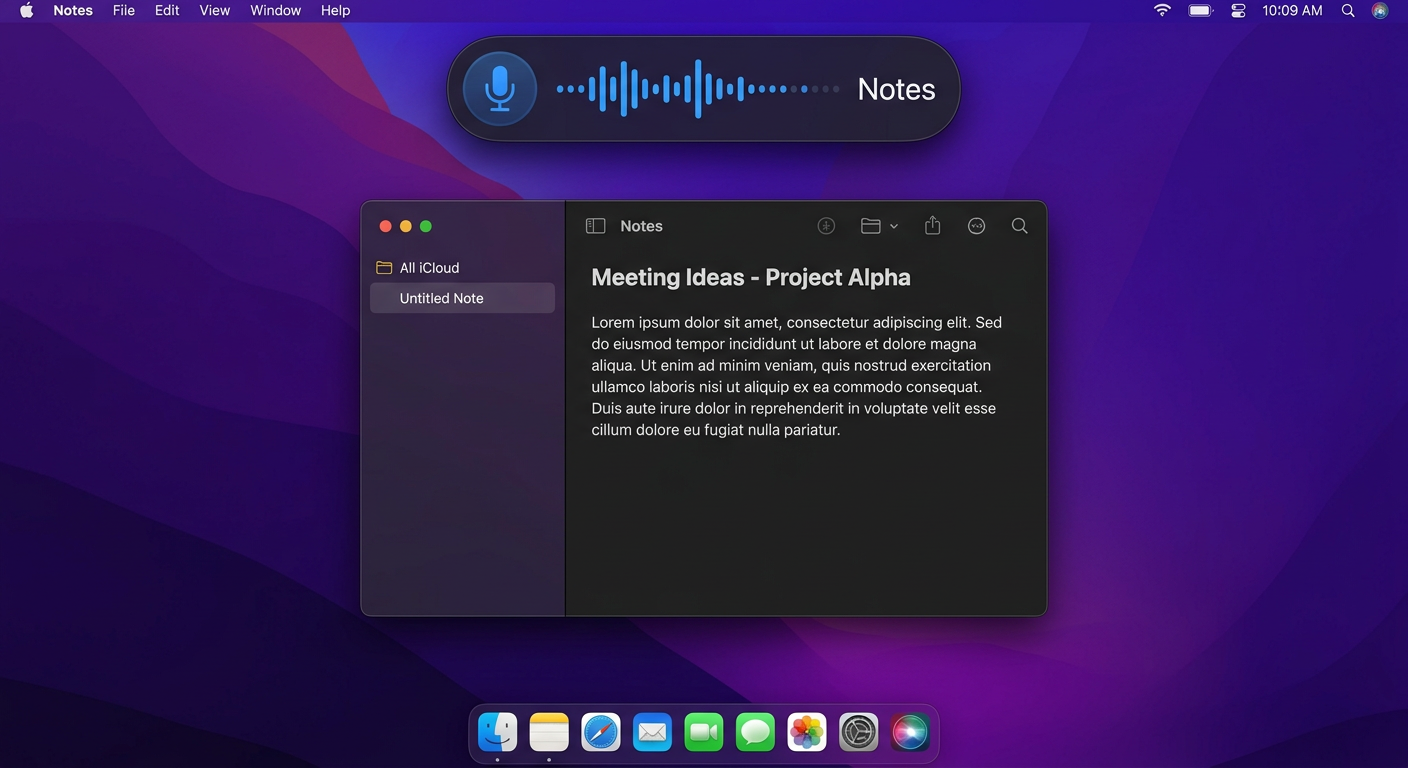Launch Mail from the Dock
The height and width of the screenshot is (768, 1408).
click(x=652, y=732)
